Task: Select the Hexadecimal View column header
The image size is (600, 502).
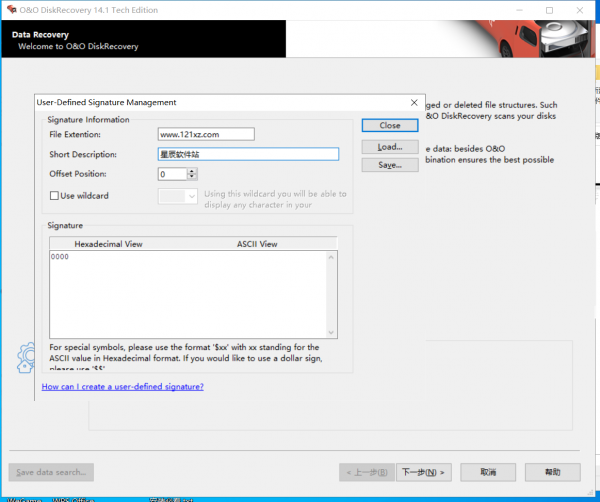Action: (108, 244)
